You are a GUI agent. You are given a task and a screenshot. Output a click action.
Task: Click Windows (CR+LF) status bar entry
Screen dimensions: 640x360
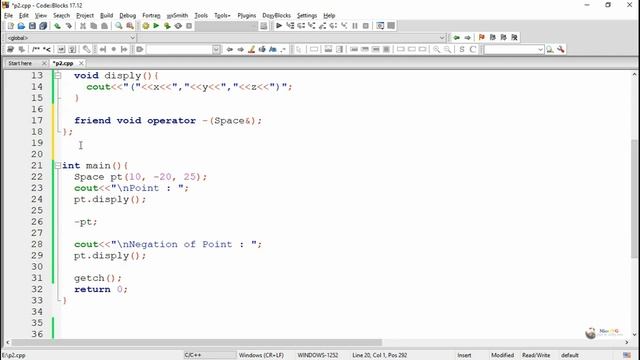261,355
